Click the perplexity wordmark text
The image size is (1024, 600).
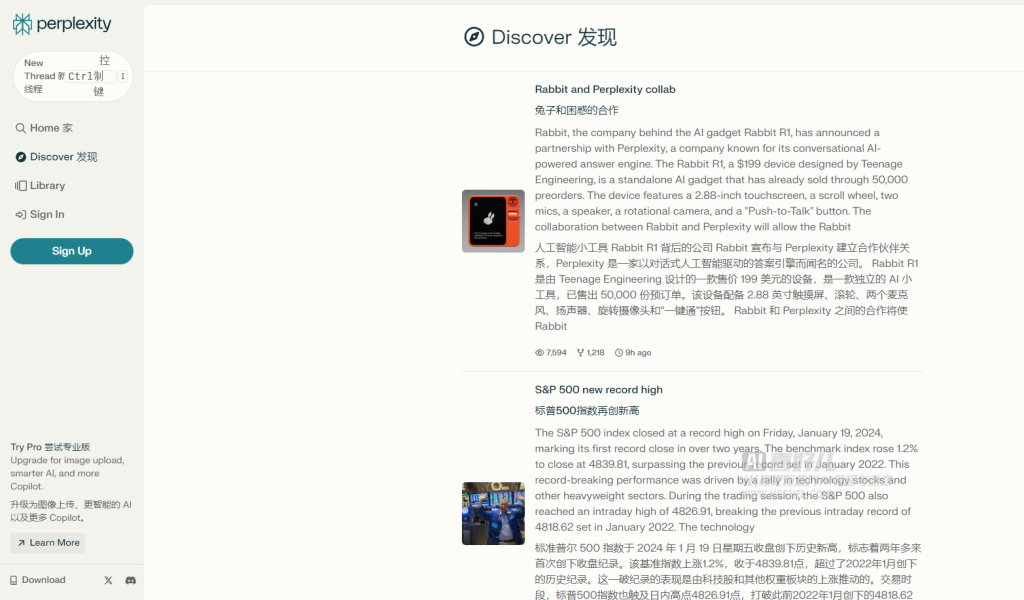tap(74, 24)
